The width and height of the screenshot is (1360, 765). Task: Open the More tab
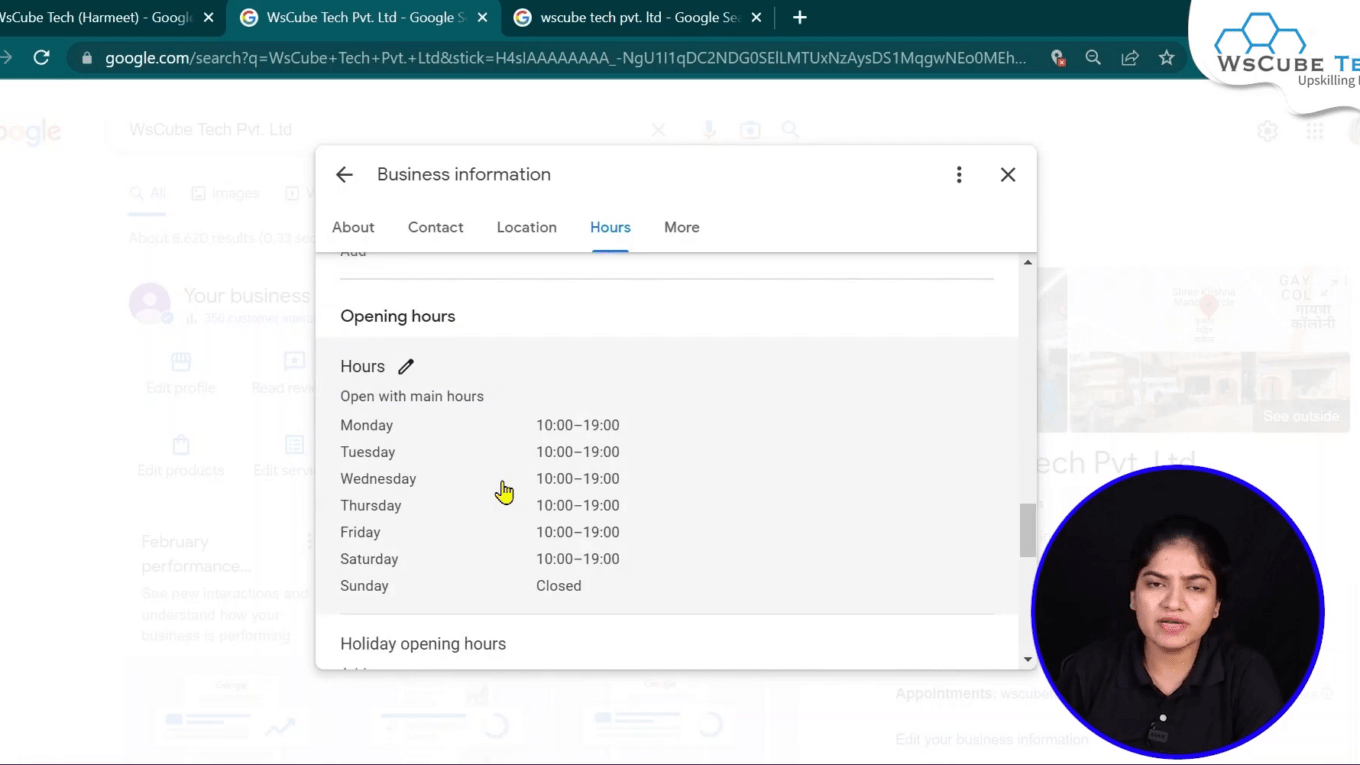pos(682,227)
